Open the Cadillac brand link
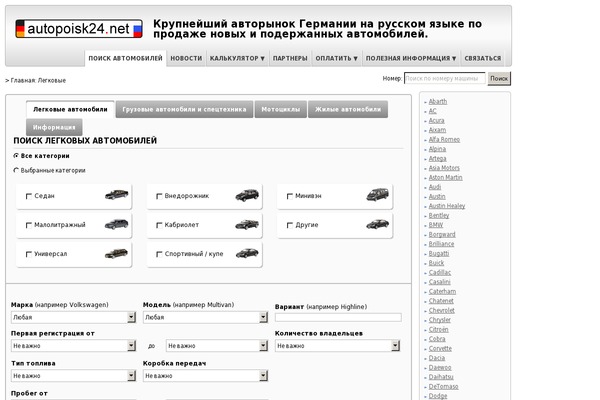The image size is (600, 400). pyautogui.click(x=440, y=273)
